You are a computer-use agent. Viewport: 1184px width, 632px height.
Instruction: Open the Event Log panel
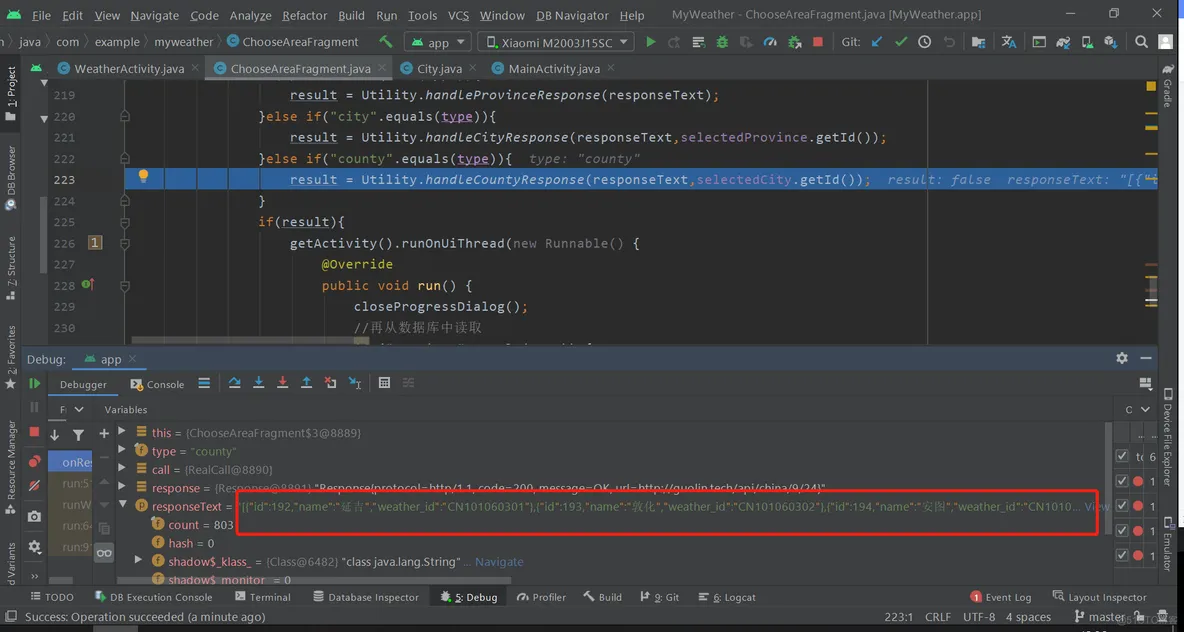(1000, 597)
